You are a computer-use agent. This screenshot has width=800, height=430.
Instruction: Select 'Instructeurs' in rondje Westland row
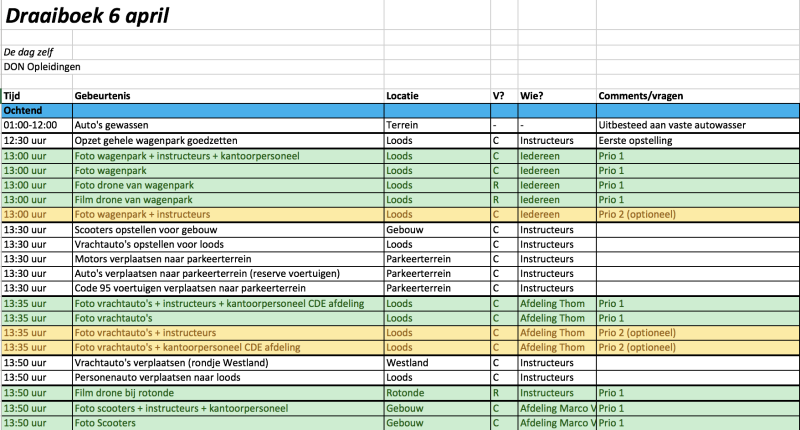pyautogui.click(x=557, y=363)
